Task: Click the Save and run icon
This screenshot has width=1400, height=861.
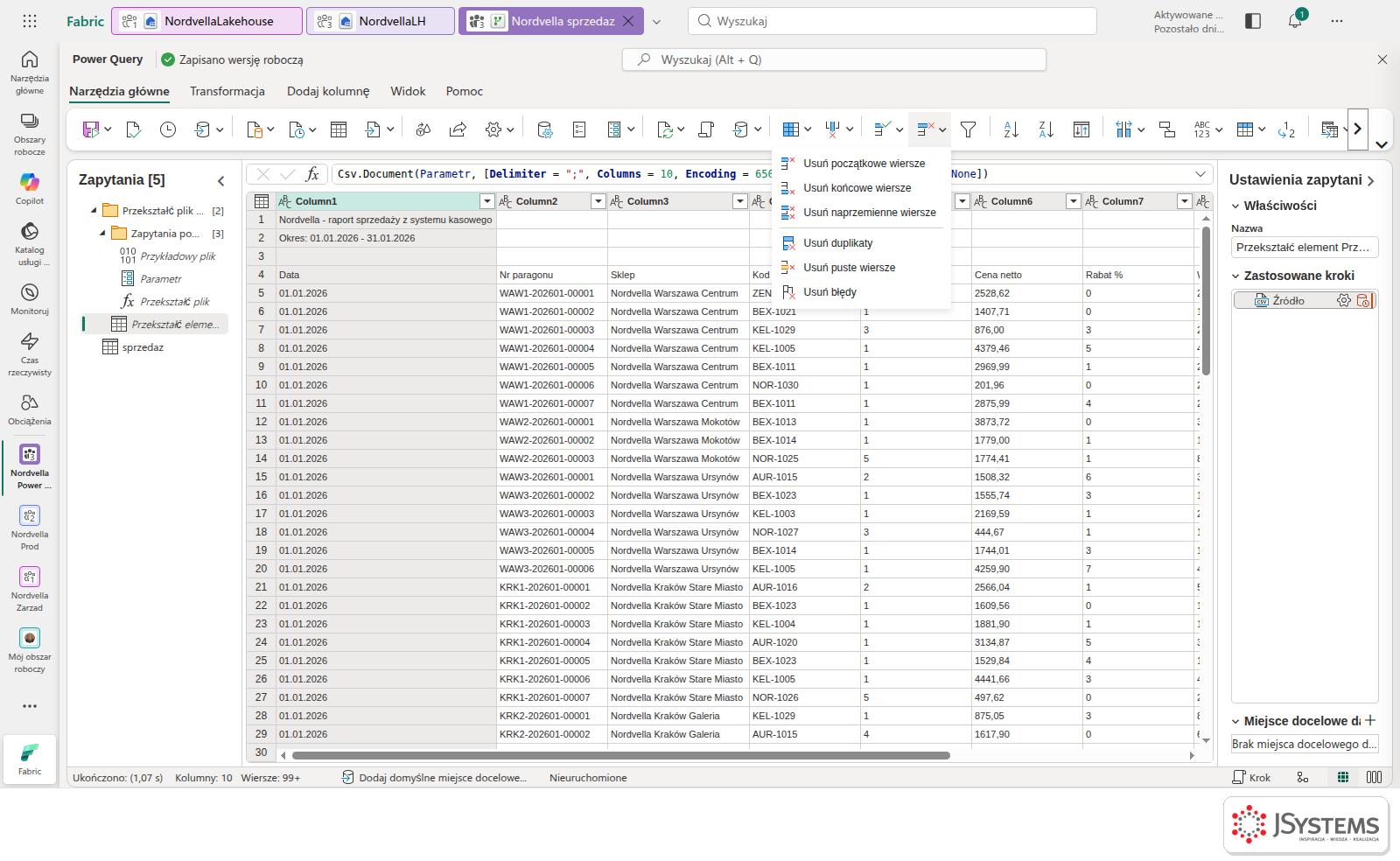Action: [x=91, y=129]
